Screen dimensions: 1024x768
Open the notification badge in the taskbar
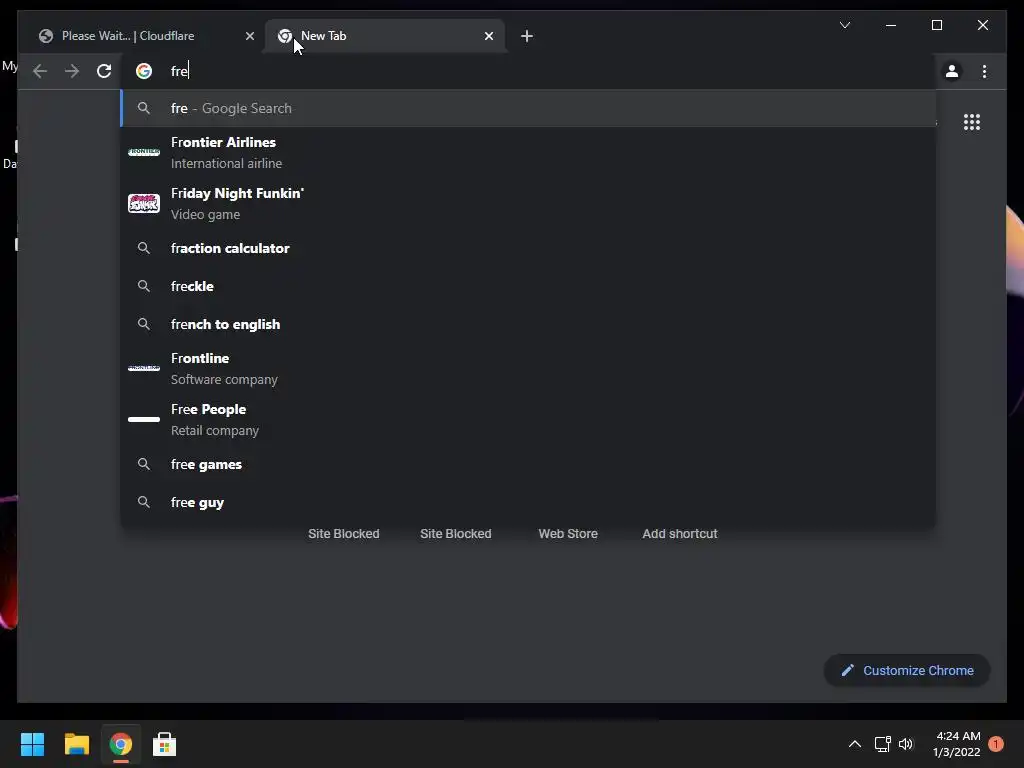coord(996,744)
